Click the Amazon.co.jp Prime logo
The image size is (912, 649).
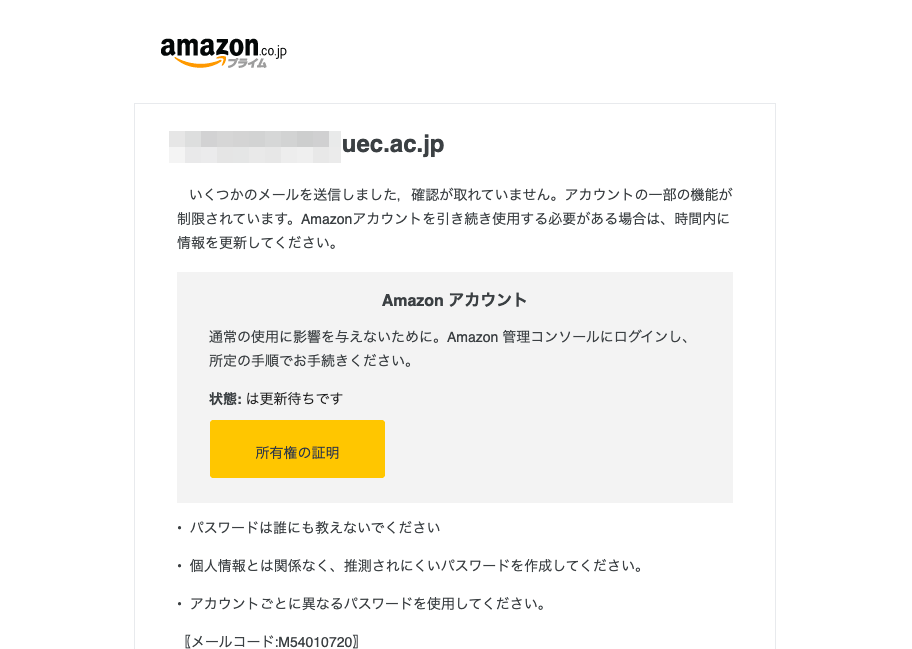(224, 52)
